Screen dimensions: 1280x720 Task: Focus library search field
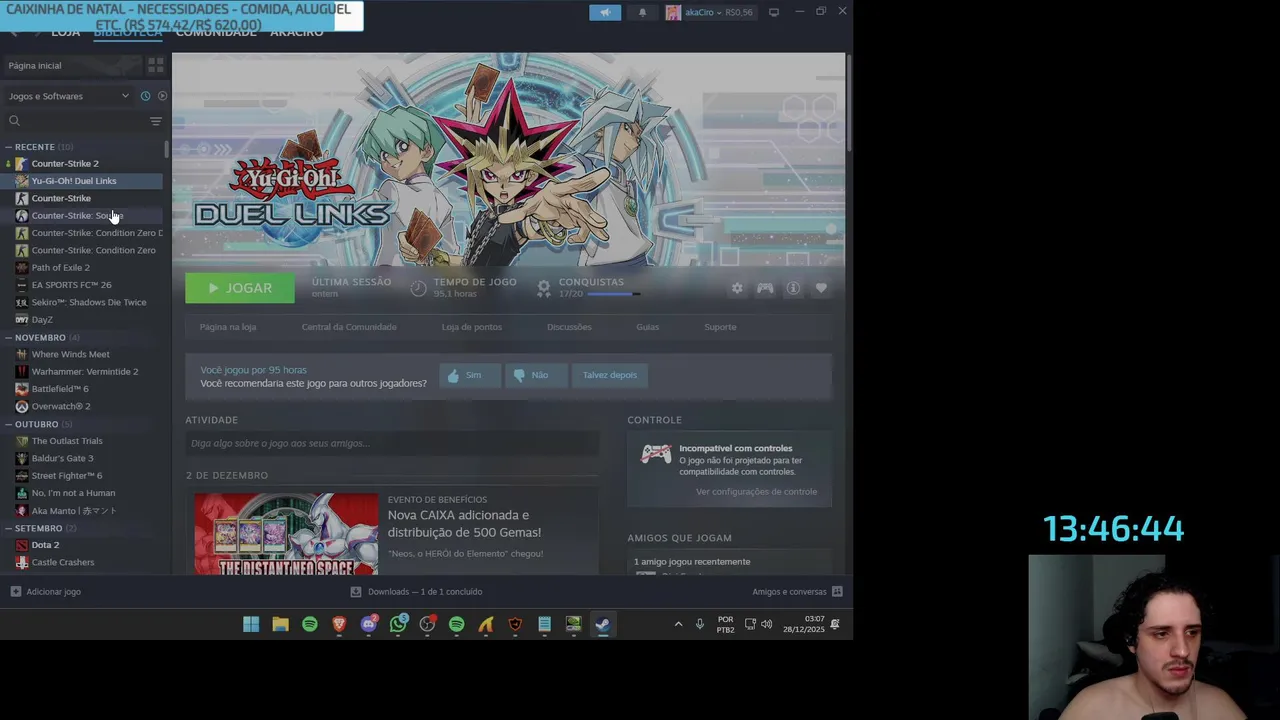pyautogui.click(x=77, y=121)
